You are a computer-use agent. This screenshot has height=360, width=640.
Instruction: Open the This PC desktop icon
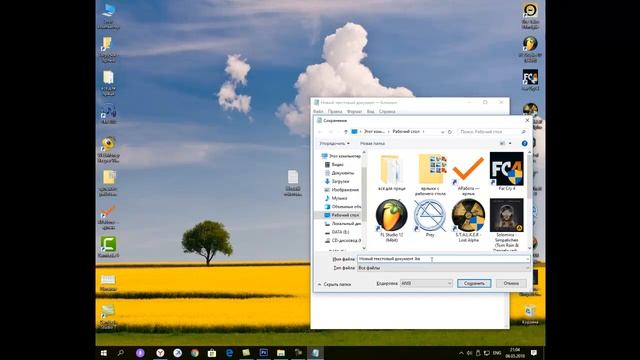point(108,16)
